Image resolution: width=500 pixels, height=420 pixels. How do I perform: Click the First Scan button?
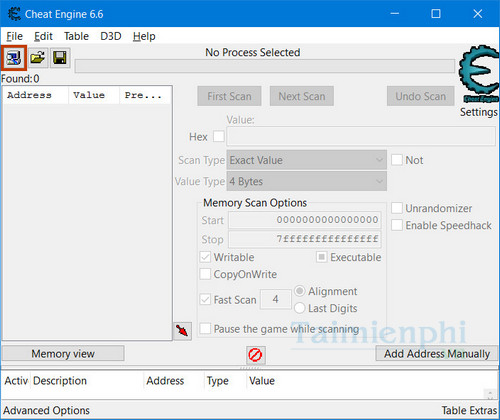tap(229, 96)
